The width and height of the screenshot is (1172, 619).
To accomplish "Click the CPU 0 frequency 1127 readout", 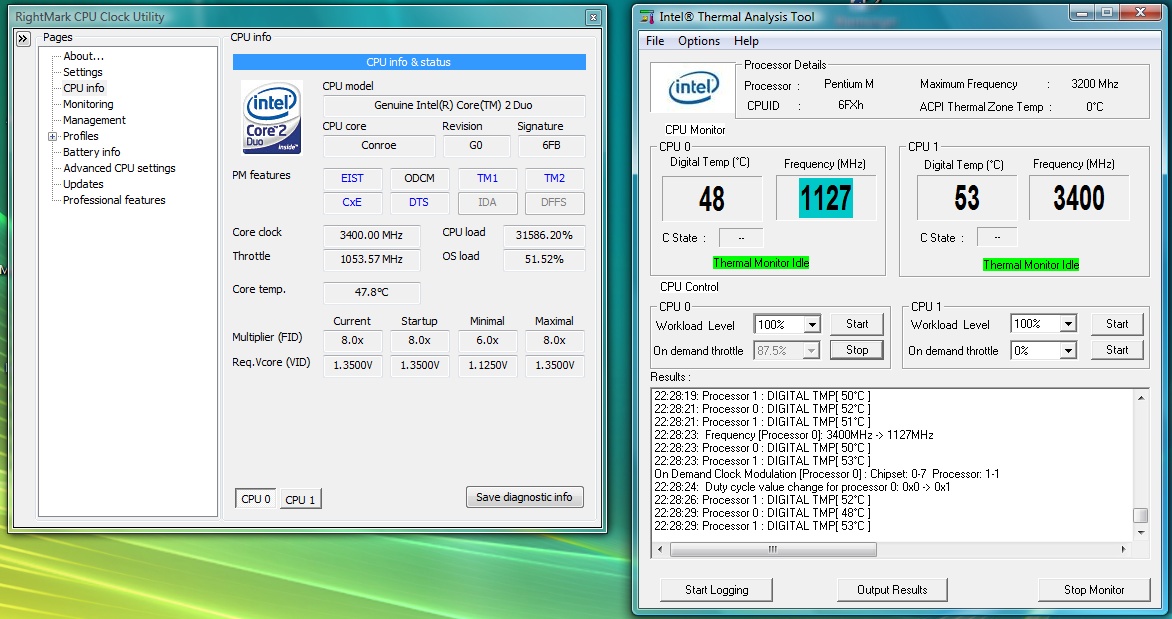I will (x=825, y=198).
